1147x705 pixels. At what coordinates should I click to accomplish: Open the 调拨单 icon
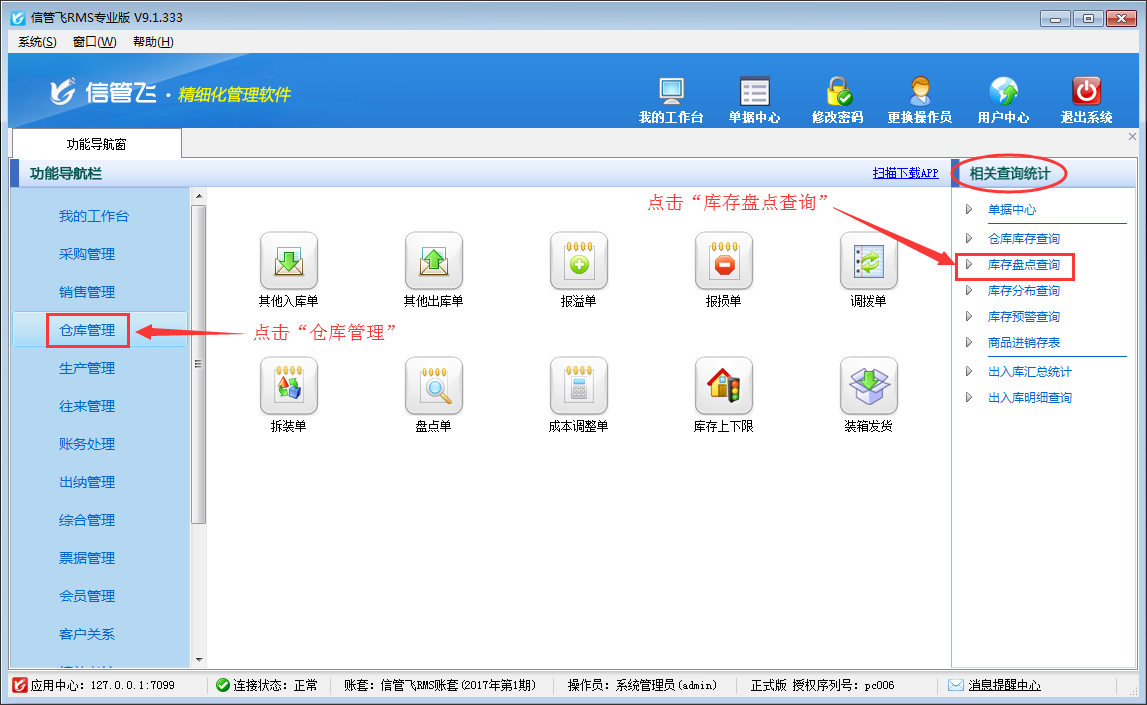click(x=868, y=261)
